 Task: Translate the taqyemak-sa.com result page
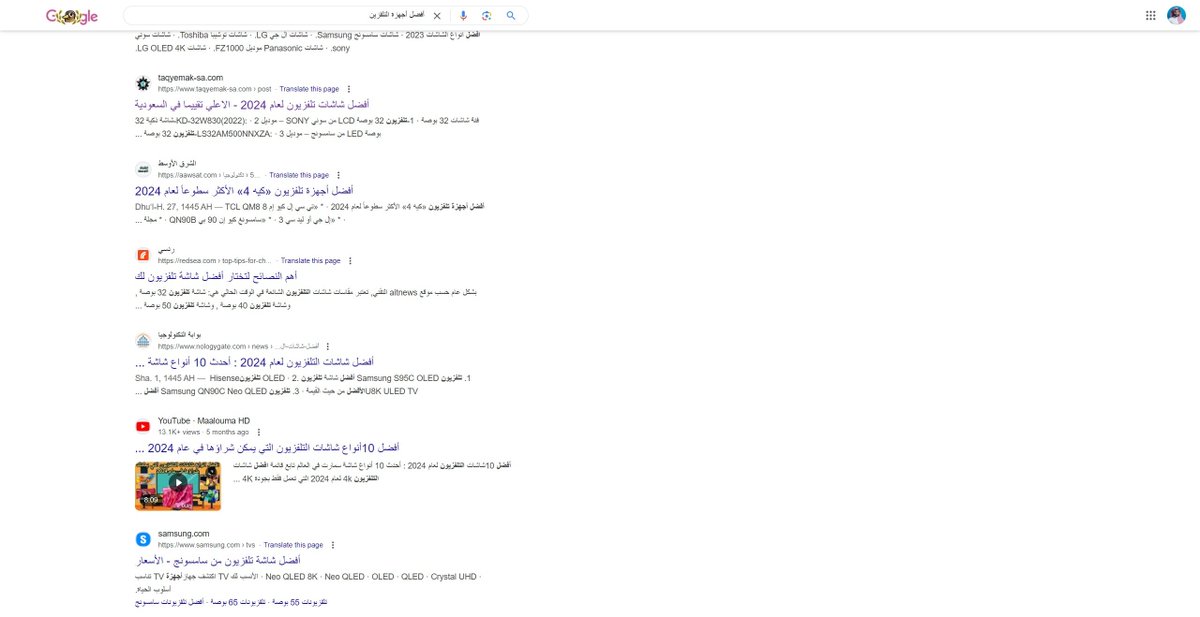(x=309, y=89)
